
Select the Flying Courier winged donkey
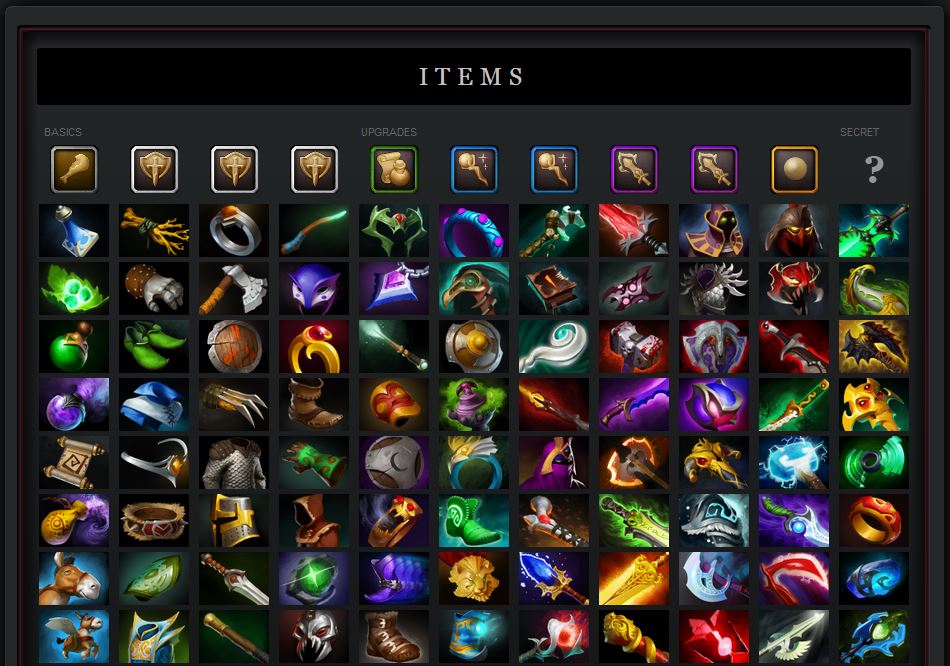74,637
